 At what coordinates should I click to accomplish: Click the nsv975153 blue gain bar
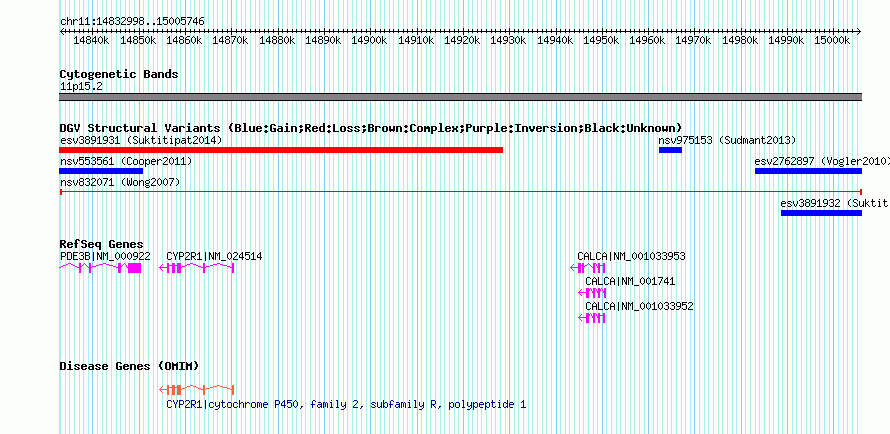[670, 150]
